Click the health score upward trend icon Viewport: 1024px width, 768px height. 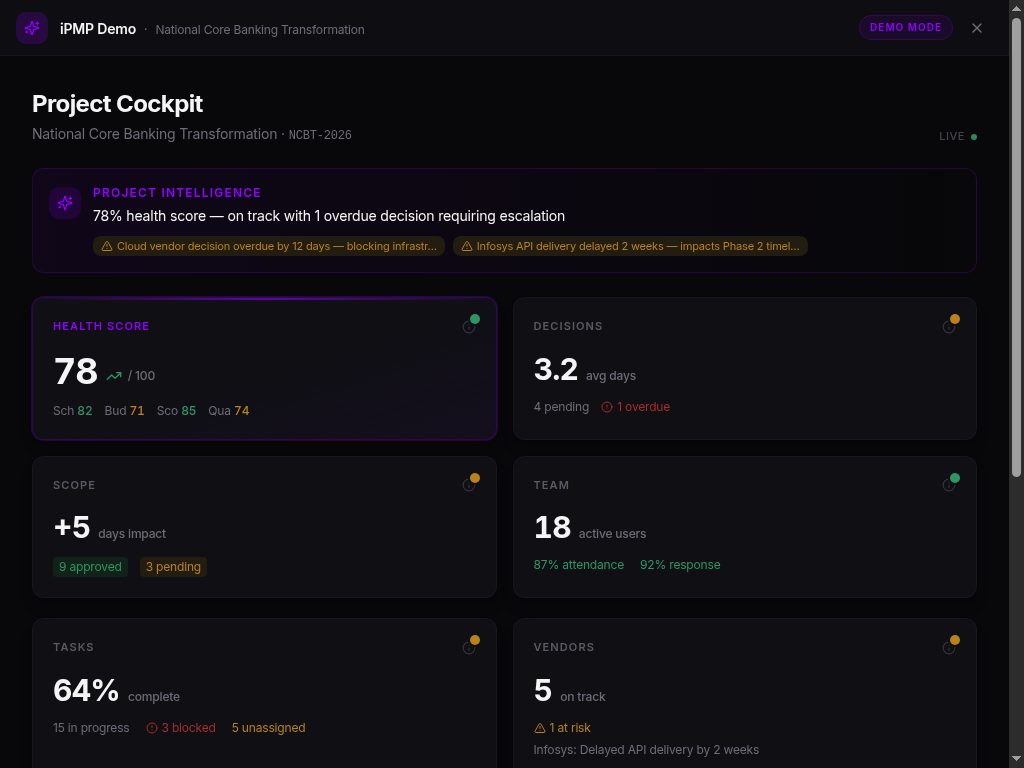coord(114,376)
